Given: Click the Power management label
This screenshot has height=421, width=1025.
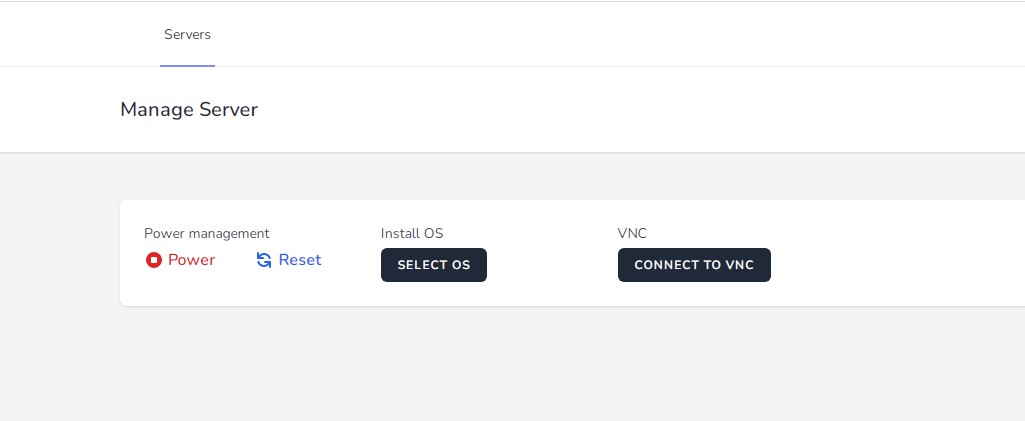Looking at the screenshot, I should [207, 233].
